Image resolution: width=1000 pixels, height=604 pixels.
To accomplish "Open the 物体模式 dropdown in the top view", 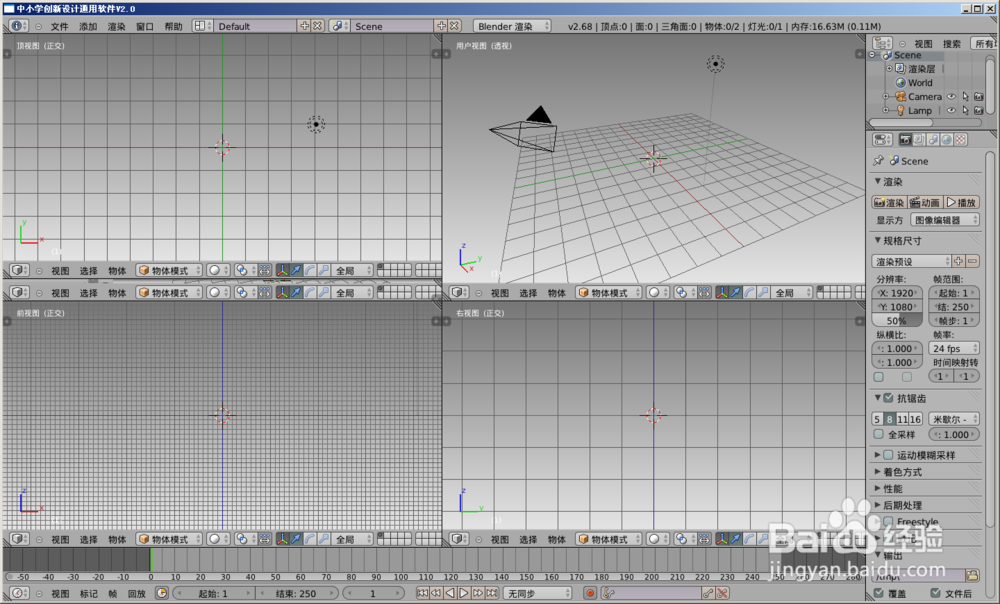I will (169, 270).
